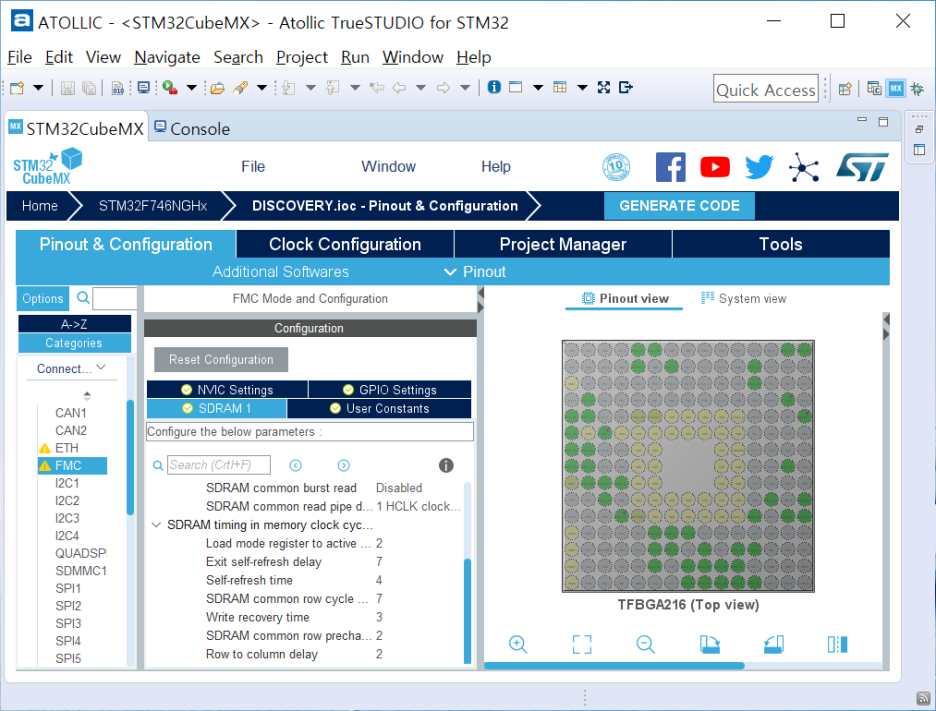
Task: Click Reset Configuration button
Action: click(221, 359)
